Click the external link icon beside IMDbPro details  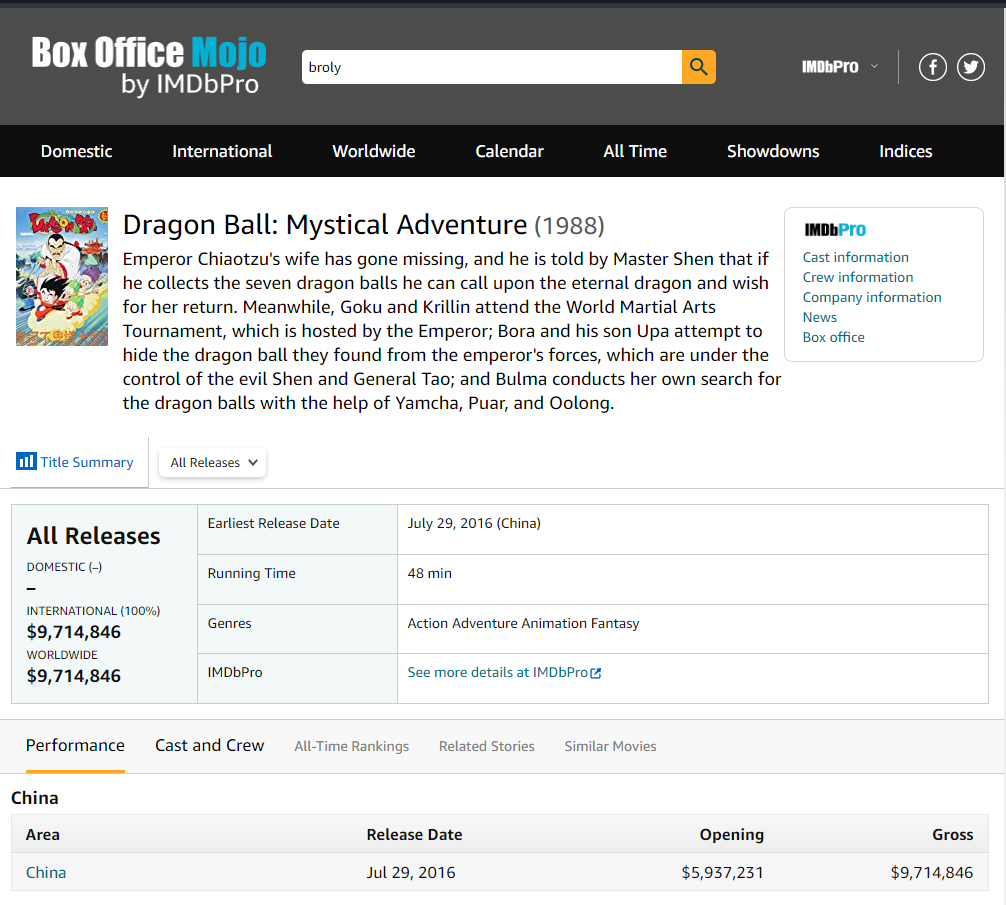596,673
